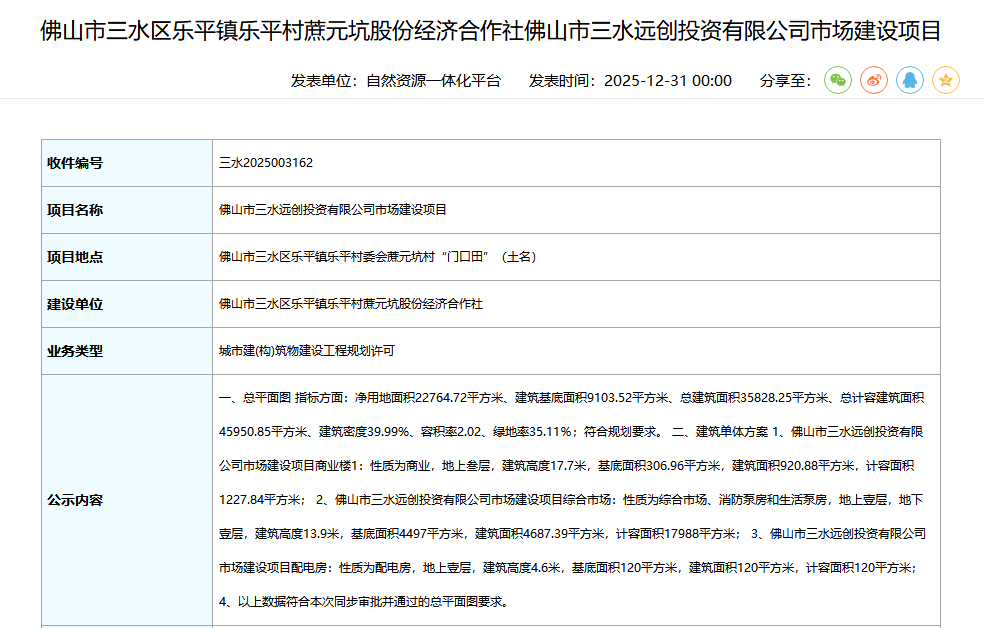Click the blue penguin QQ icon
This screenshot has width=984, height=628.
(907, 80)
